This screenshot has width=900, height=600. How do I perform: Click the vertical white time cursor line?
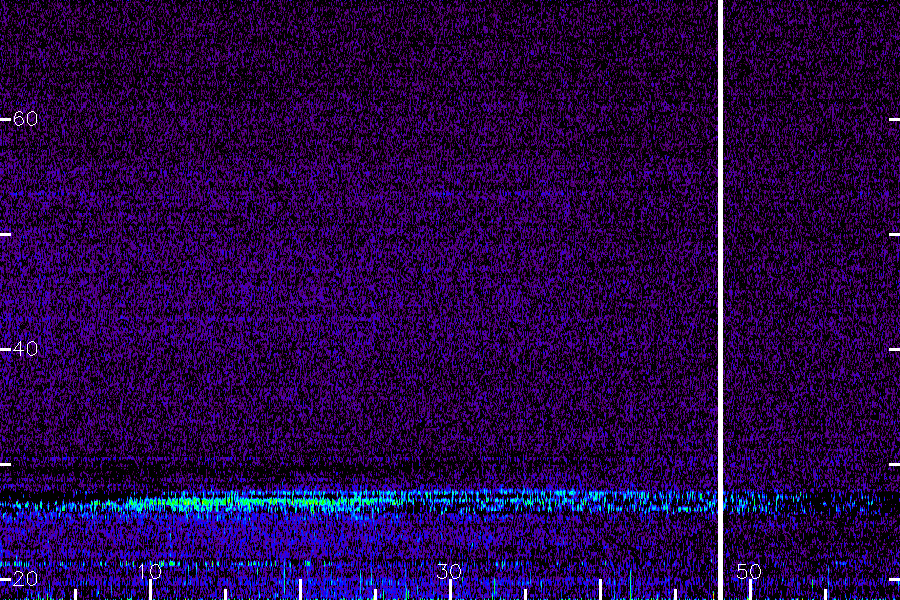coord(720,300)
